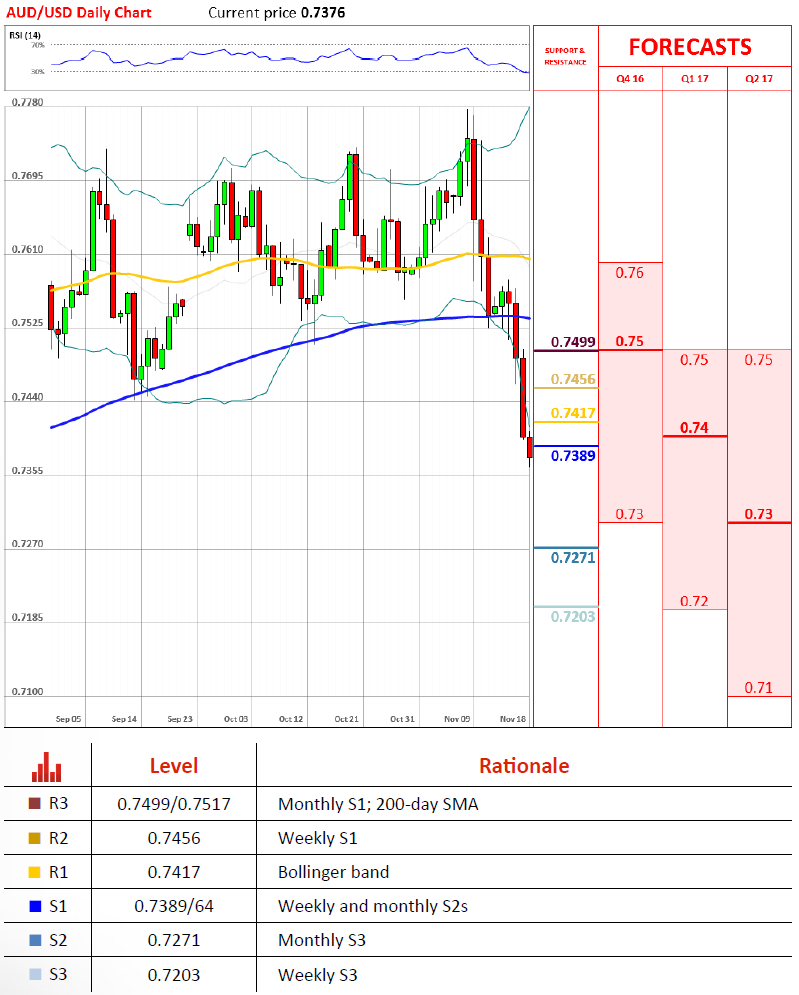Click the S1 blue color swatch
Screen dimensions: 799x995
coord(35,906)
